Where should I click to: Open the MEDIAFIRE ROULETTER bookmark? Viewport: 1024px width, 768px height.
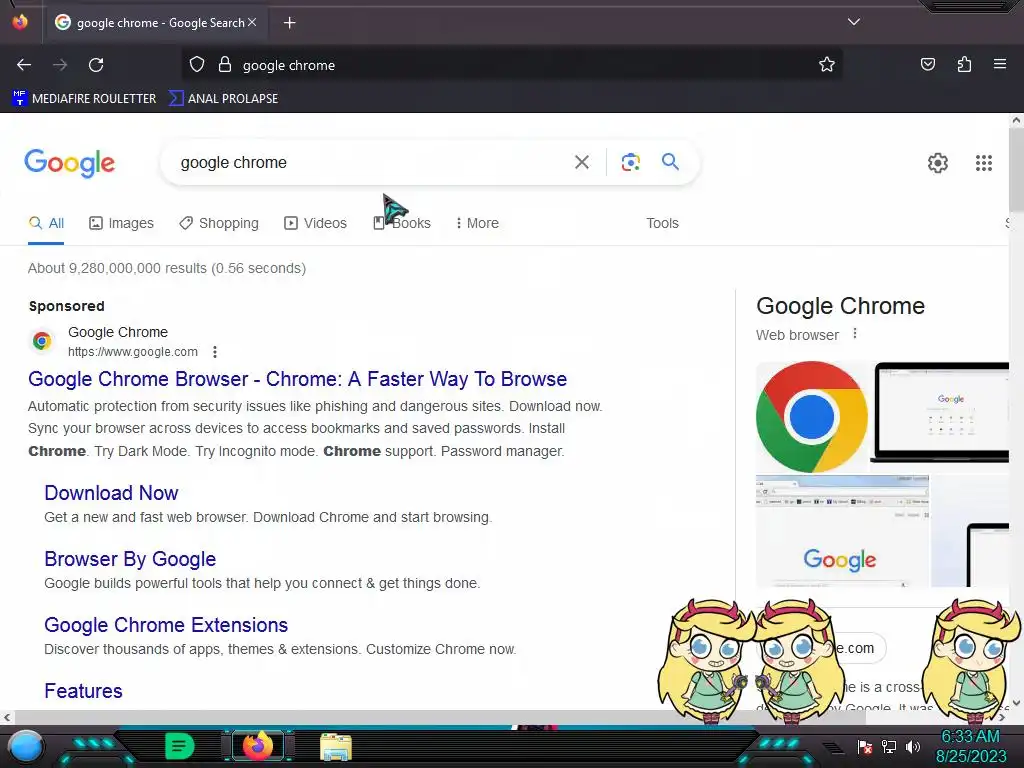point(84,99)
